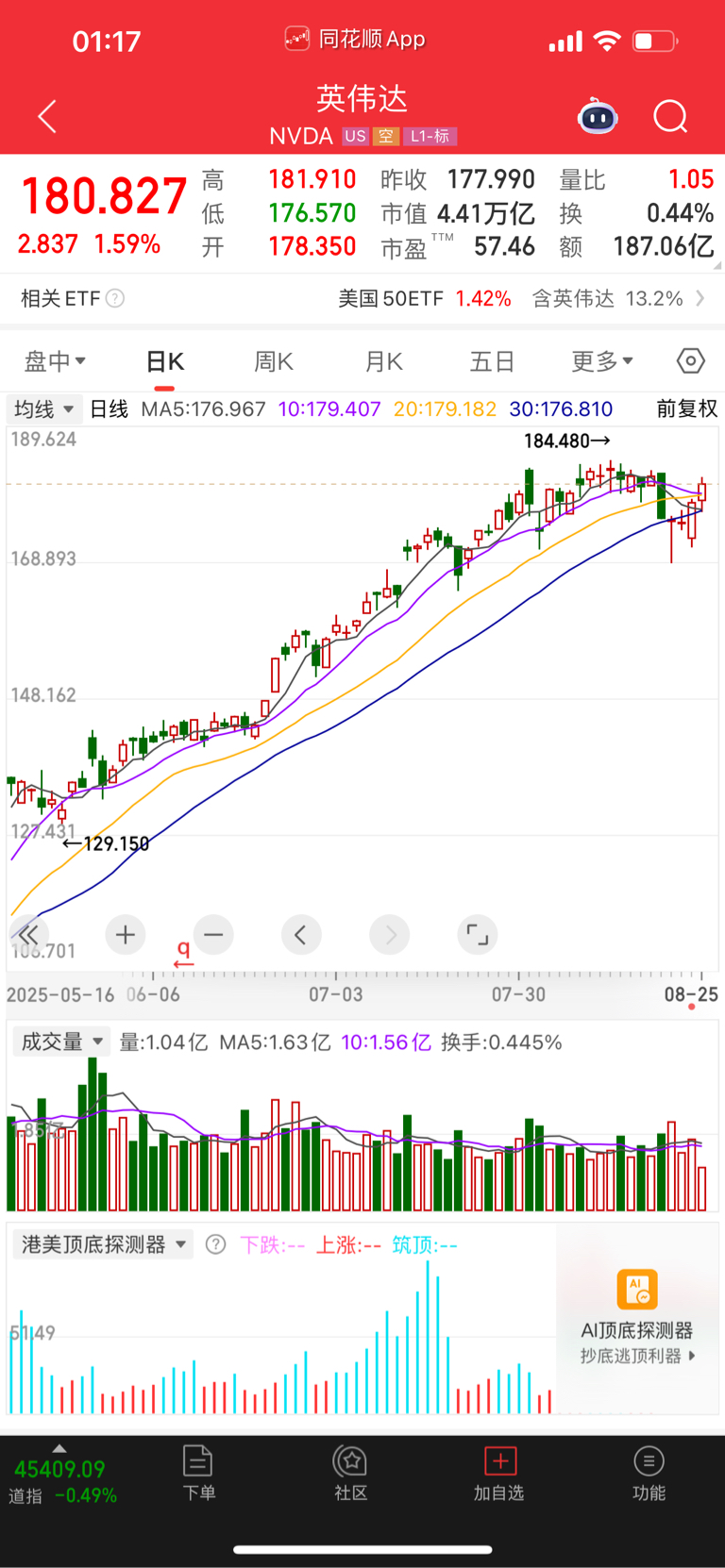
Task: Open 成交量 indicator dropdown
Action: [x=60, y=1042]
